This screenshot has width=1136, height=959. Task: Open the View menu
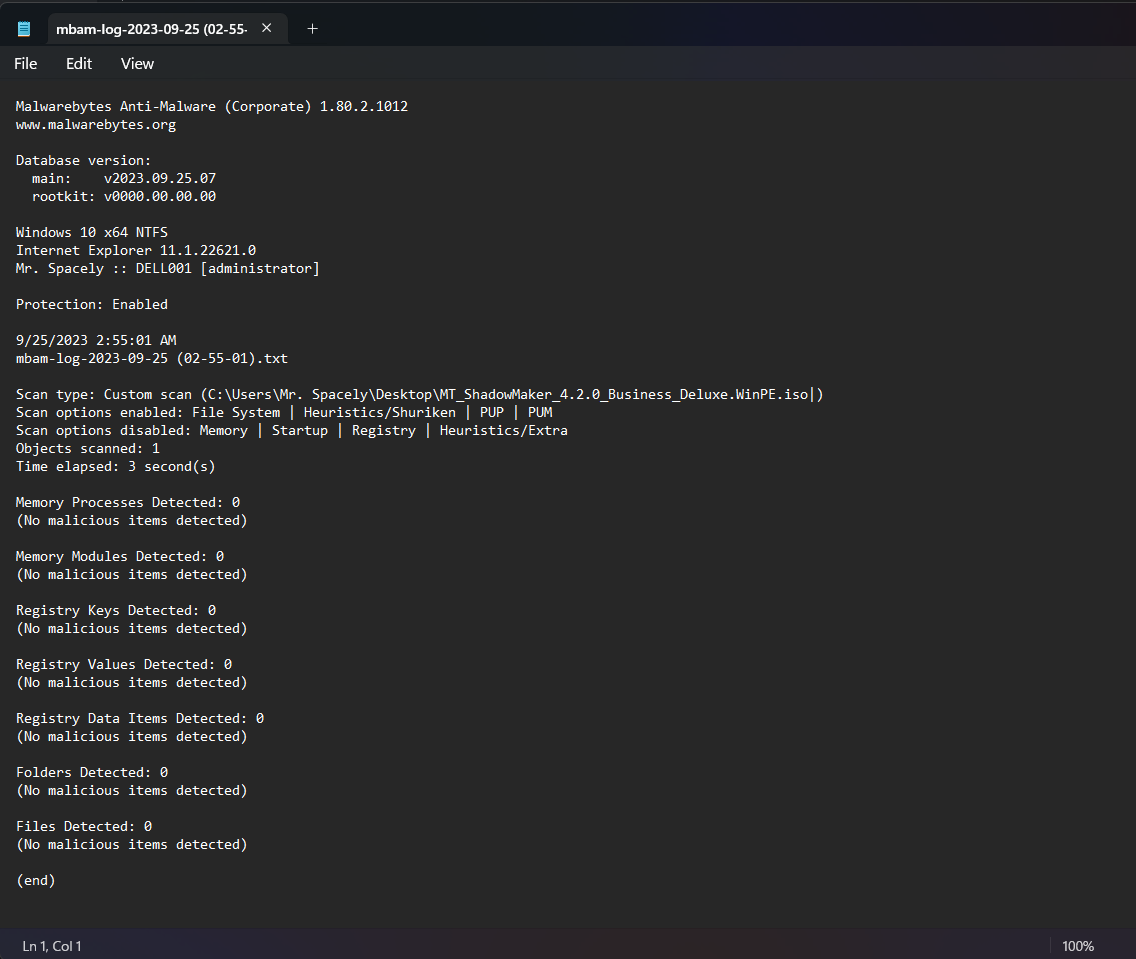(137, 64)
